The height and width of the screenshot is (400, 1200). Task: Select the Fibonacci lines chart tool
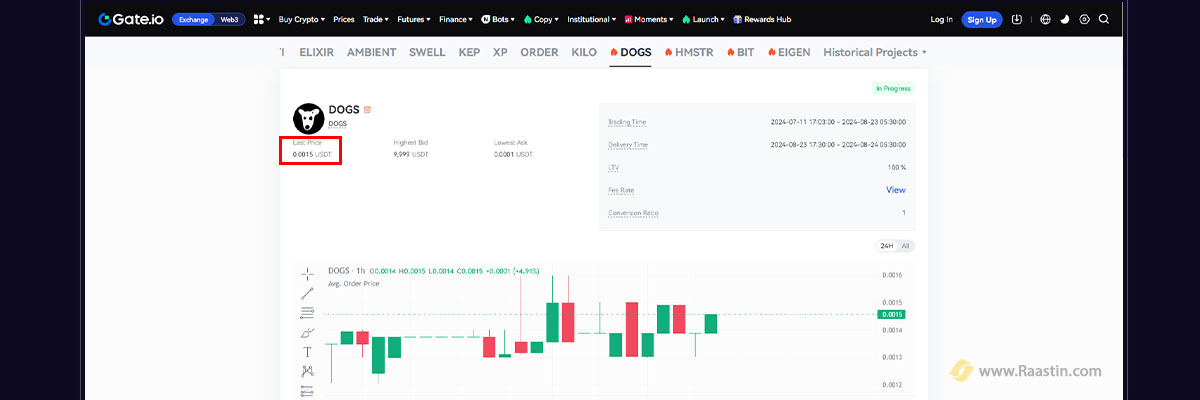(x=307, y=312)
